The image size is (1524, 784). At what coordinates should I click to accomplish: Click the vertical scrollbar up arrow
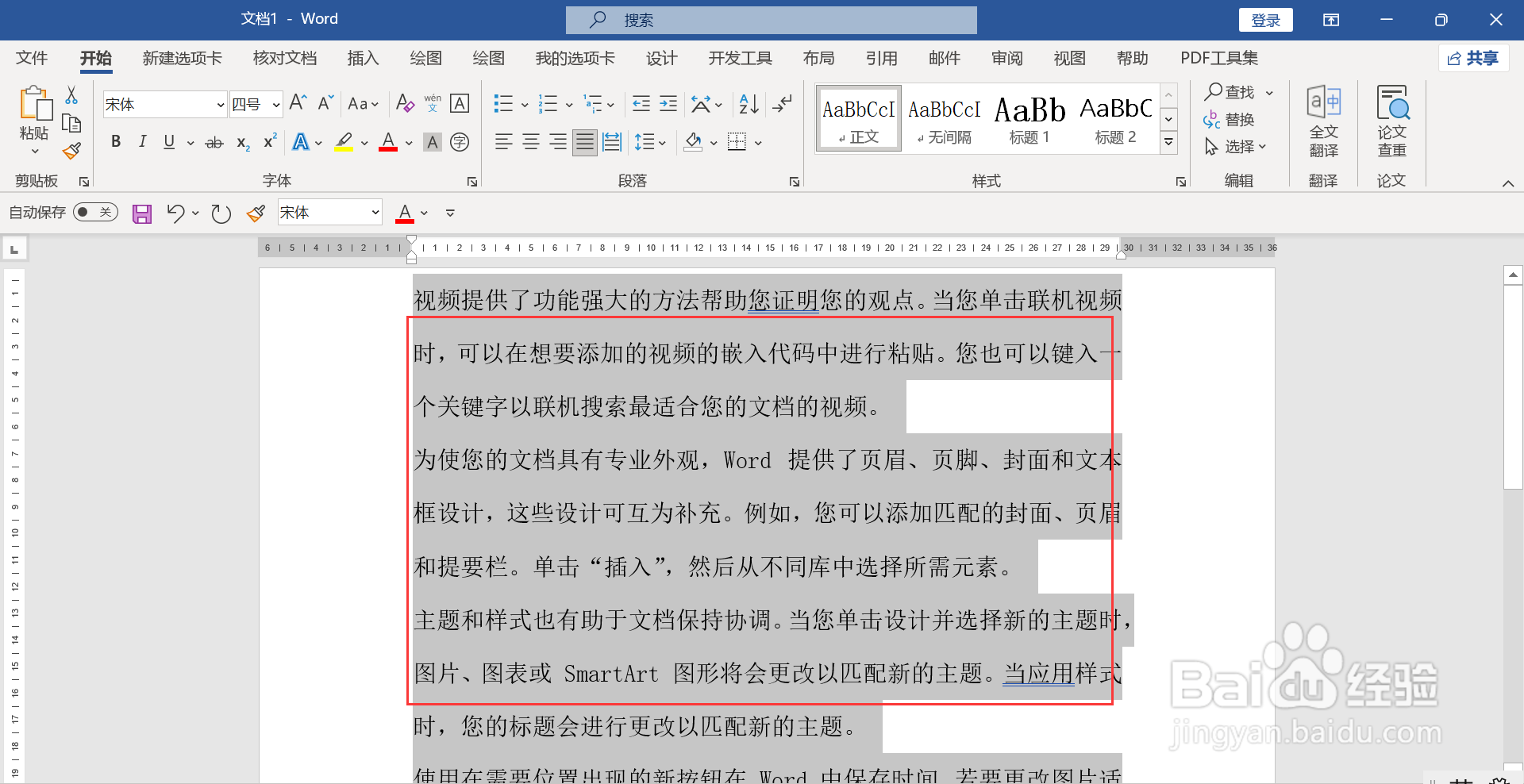pos(1513,275)
